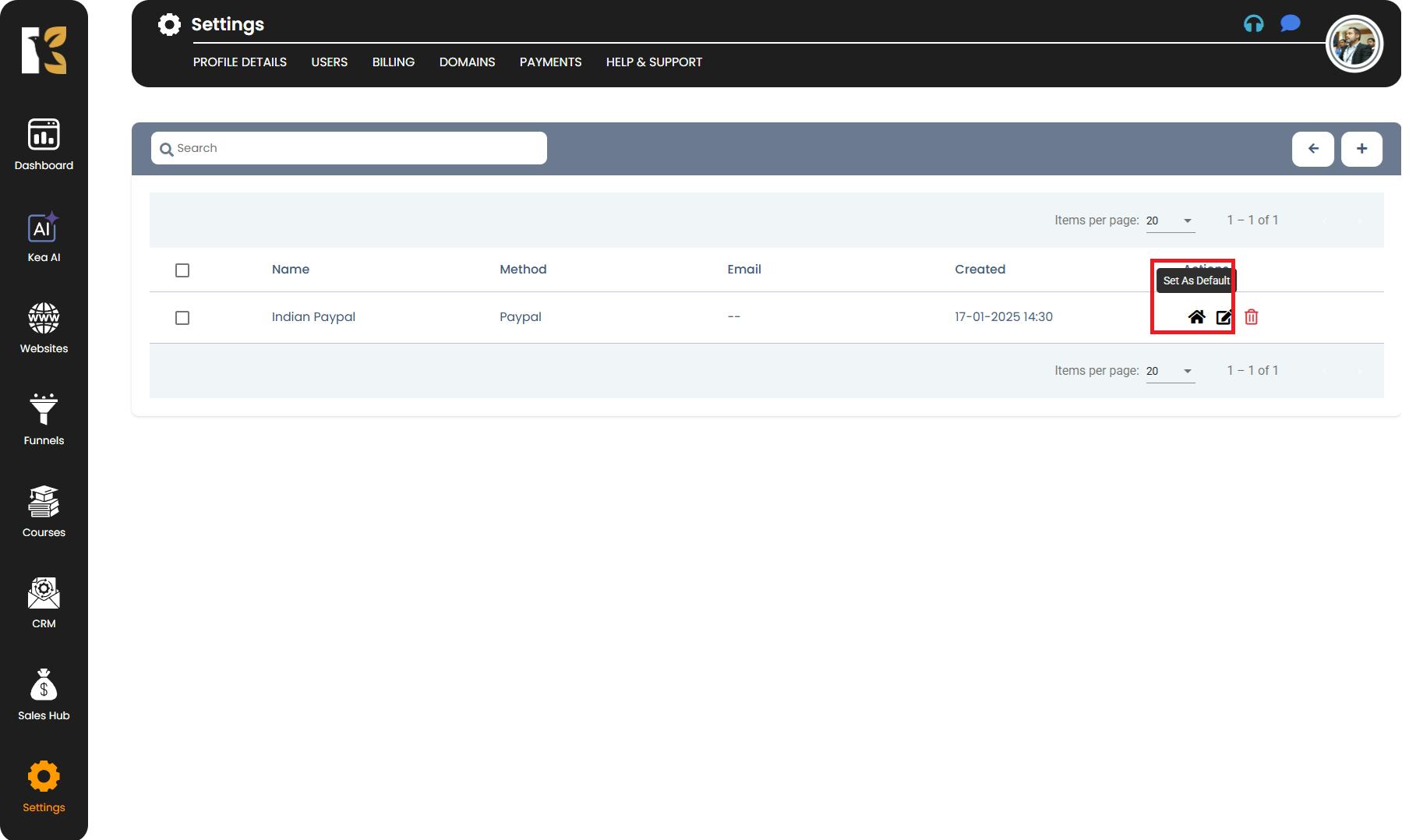
Task: Delete Indian Paypal using red trash icon
Action: 1251,317
